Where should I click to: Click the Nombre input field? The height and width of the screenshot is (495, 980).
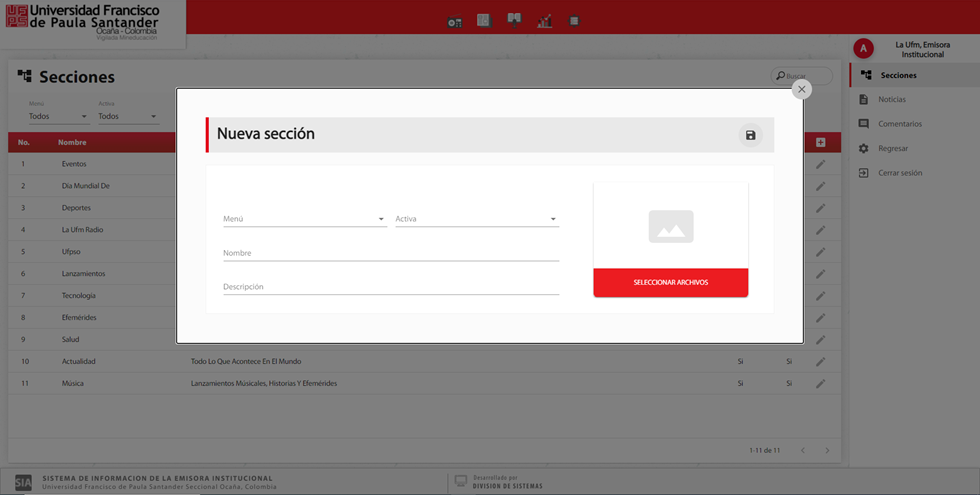coord(390,253)
